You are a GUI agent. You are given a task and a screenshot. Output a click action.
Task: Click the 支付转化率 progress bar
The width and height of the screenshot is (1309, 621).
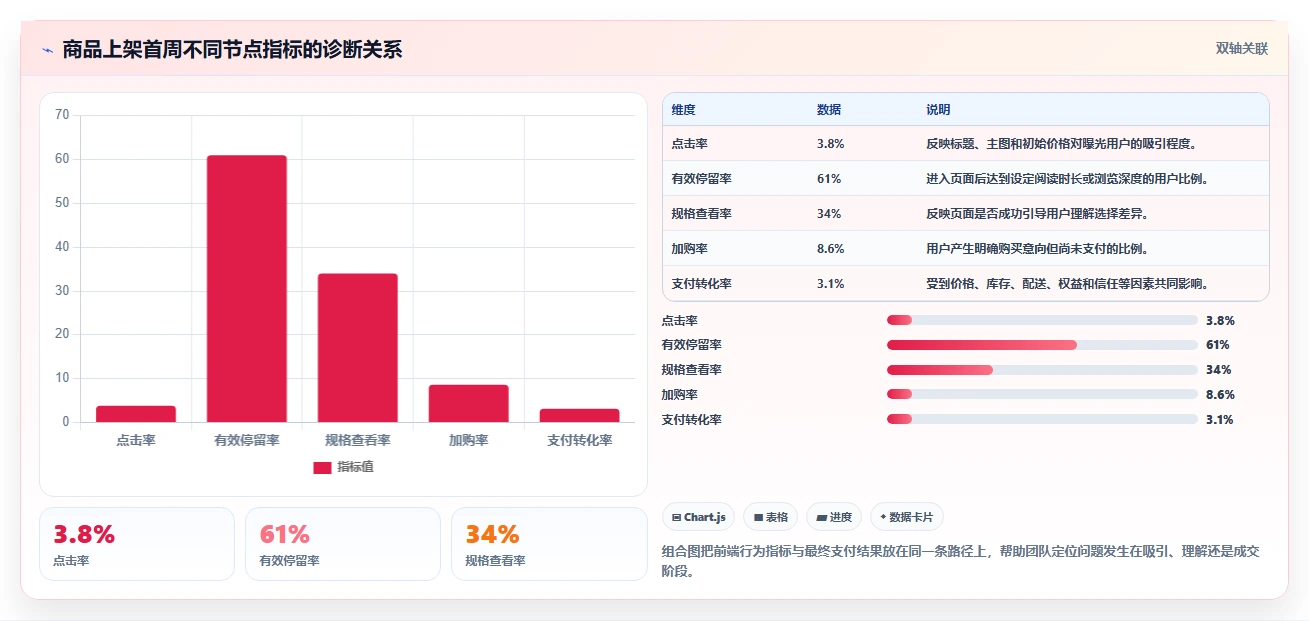pyautogui.click(x=1042, y=420)
